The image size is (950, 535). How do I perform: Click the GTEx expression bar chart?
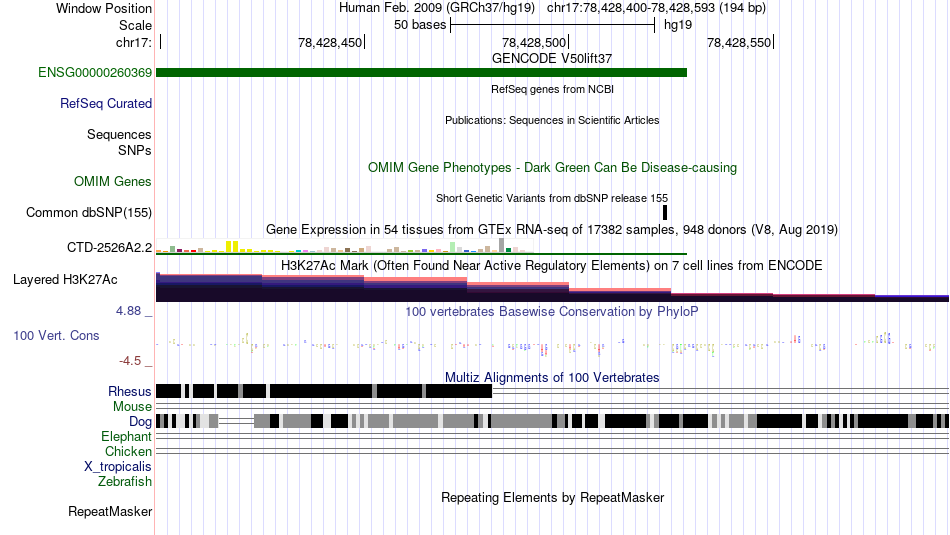point(344,246)
